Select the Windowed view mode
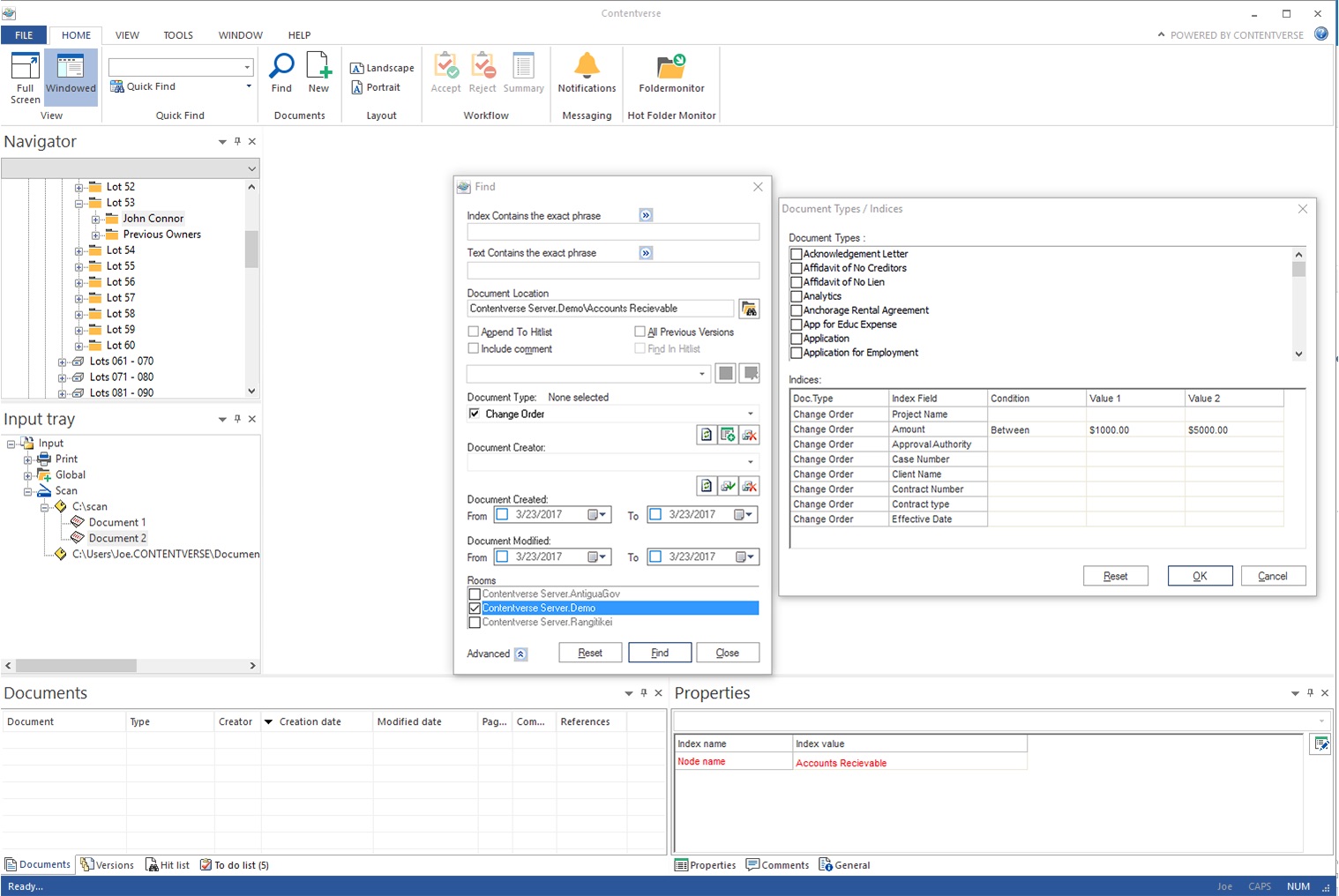The image size is (1339, 896). [71, 78]
